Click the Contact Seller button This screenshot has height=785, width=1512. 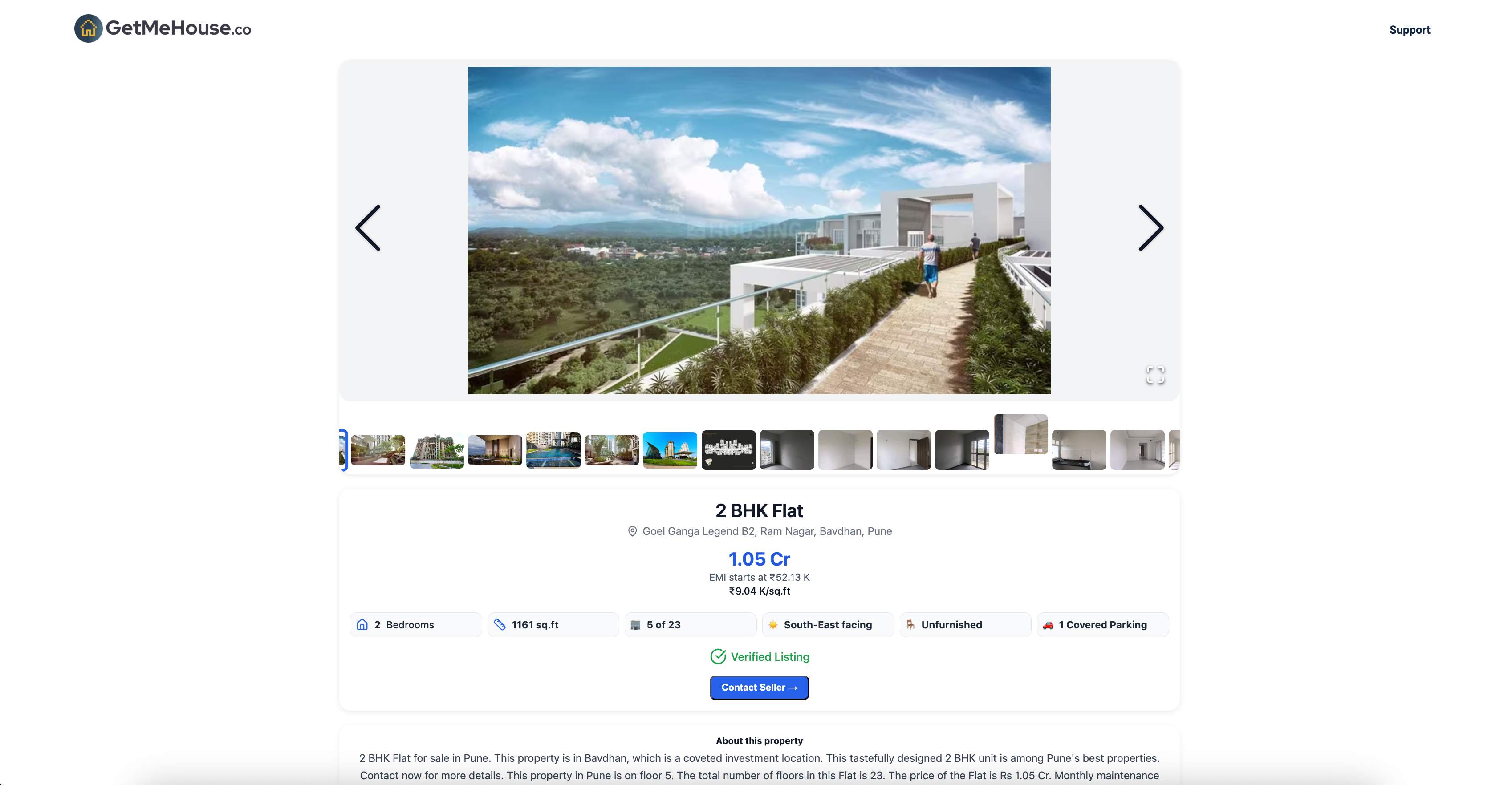coord(759,688)
